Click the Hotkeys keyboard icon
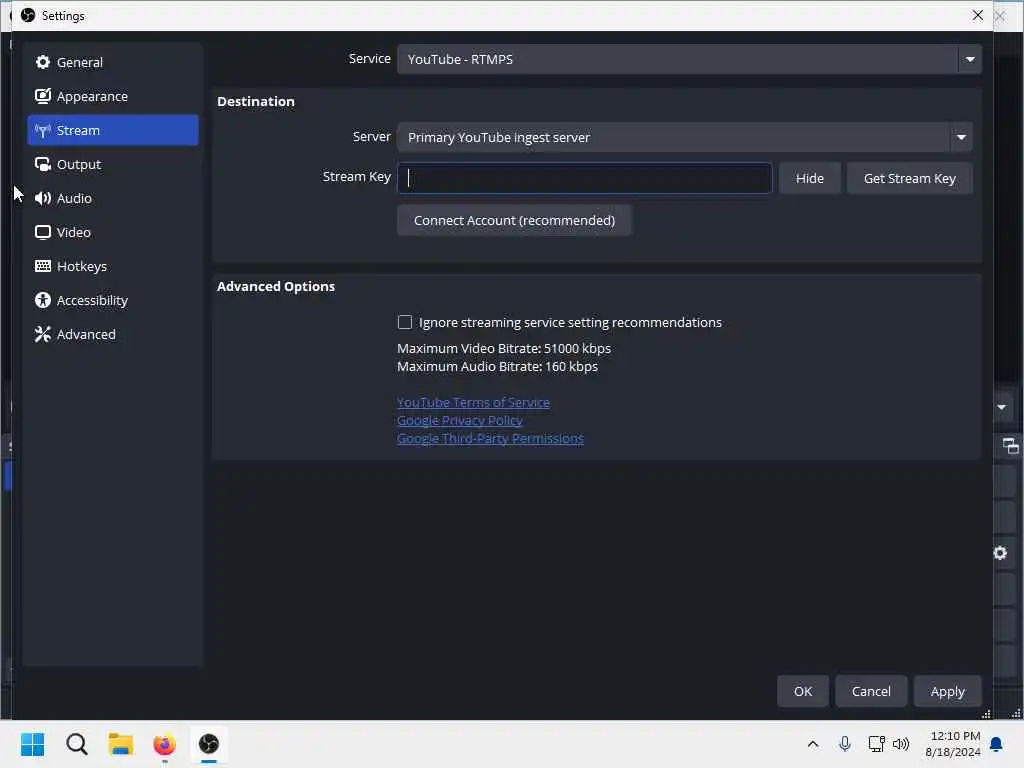The width and height of the screenshot is (1024, 768). [42, 266]
